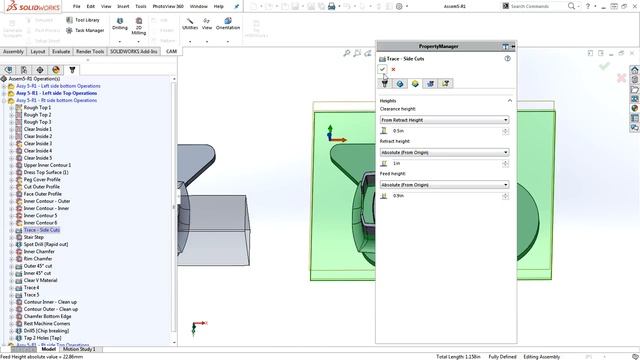Open Appearances sphere in task pane
Screen dimensions: 640x360
pos(634,108)
